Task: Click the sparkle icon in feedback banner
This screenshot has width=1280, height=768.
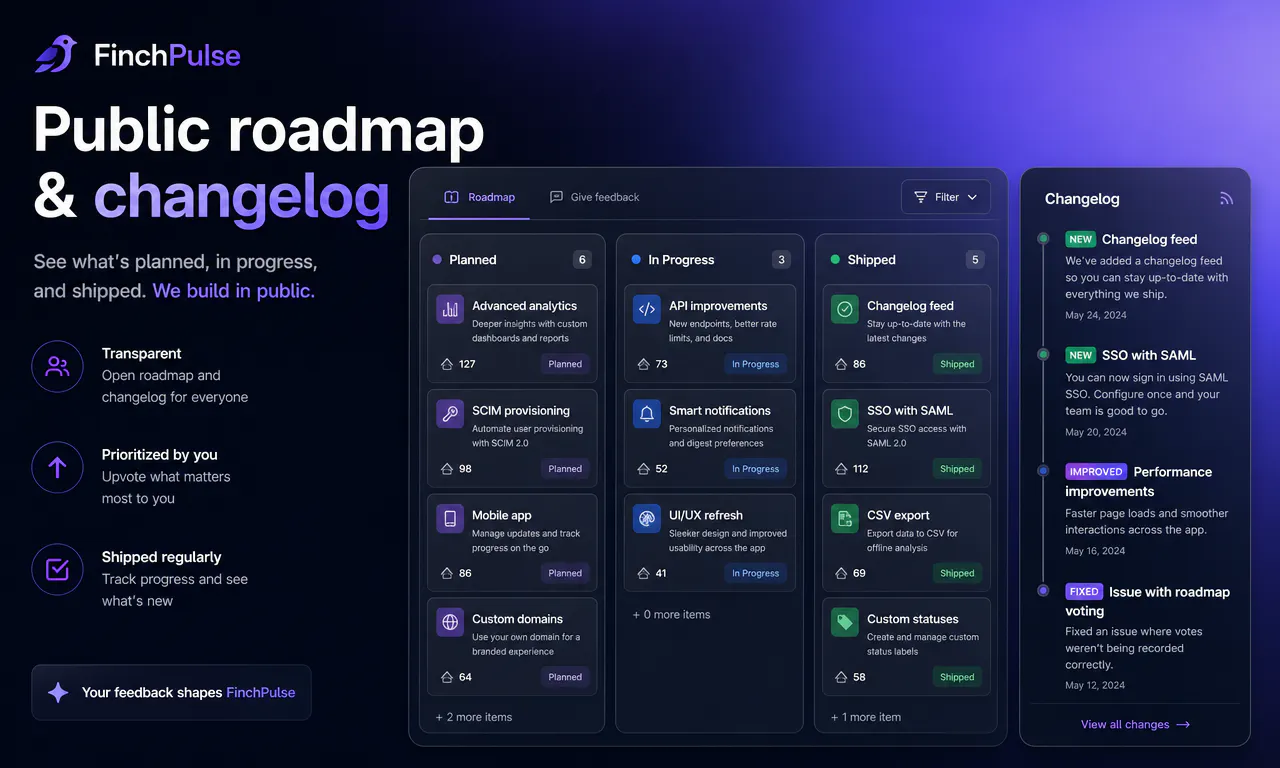Action: 58,692
